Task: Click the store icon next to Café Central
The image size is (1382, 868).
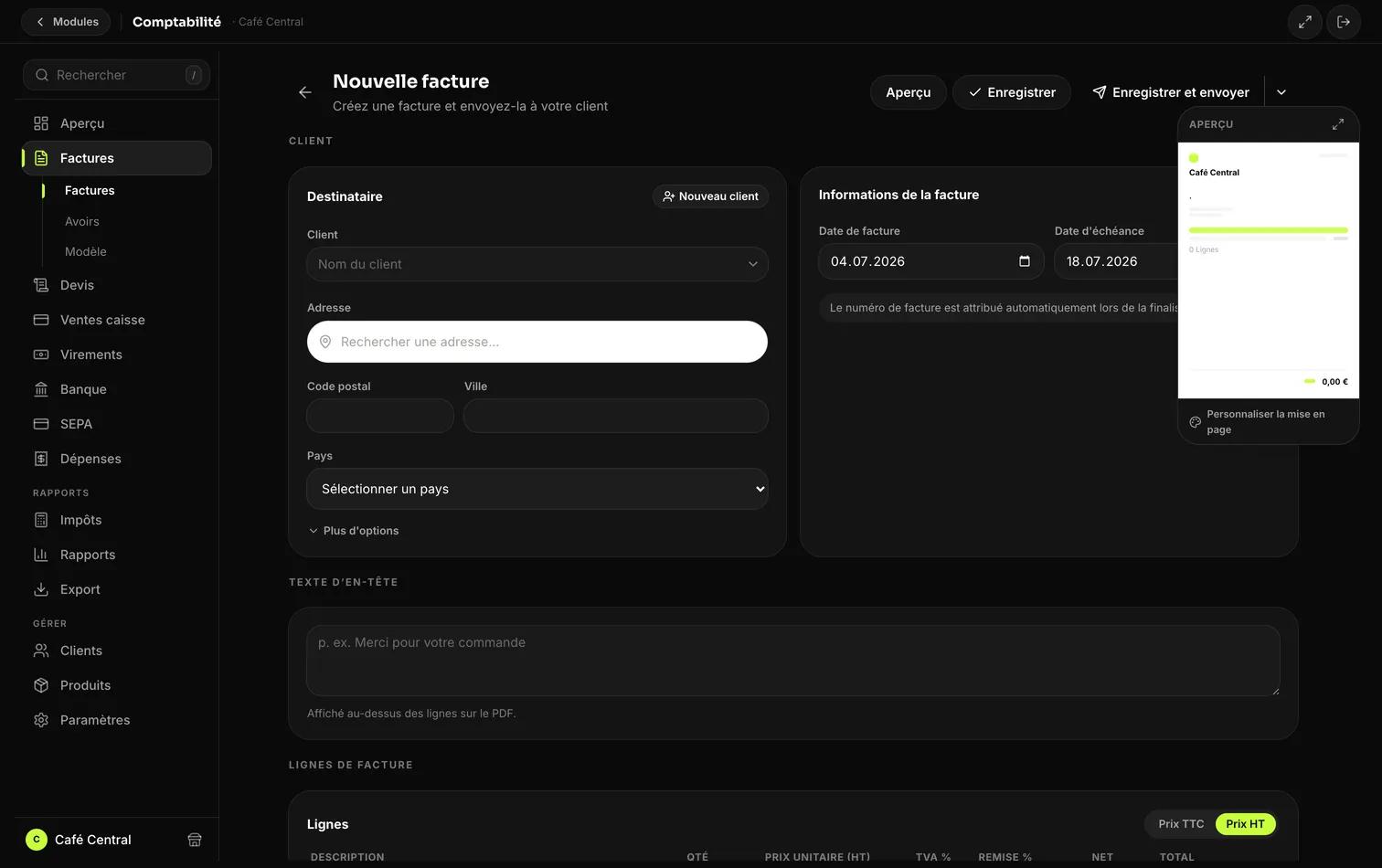Action: tap(195, 840)
